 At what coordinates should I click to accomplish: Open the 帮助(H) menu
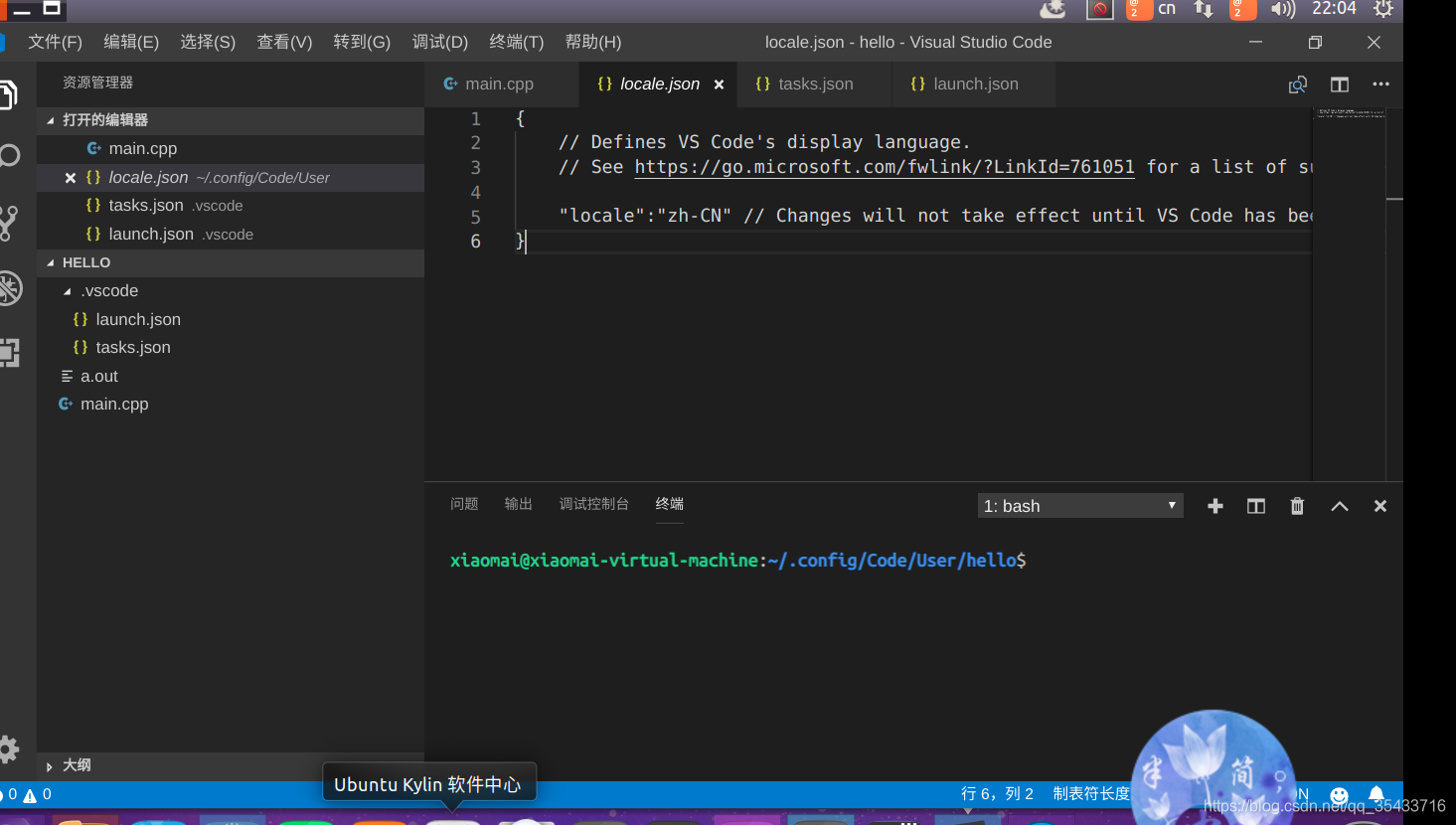[593, 42]
